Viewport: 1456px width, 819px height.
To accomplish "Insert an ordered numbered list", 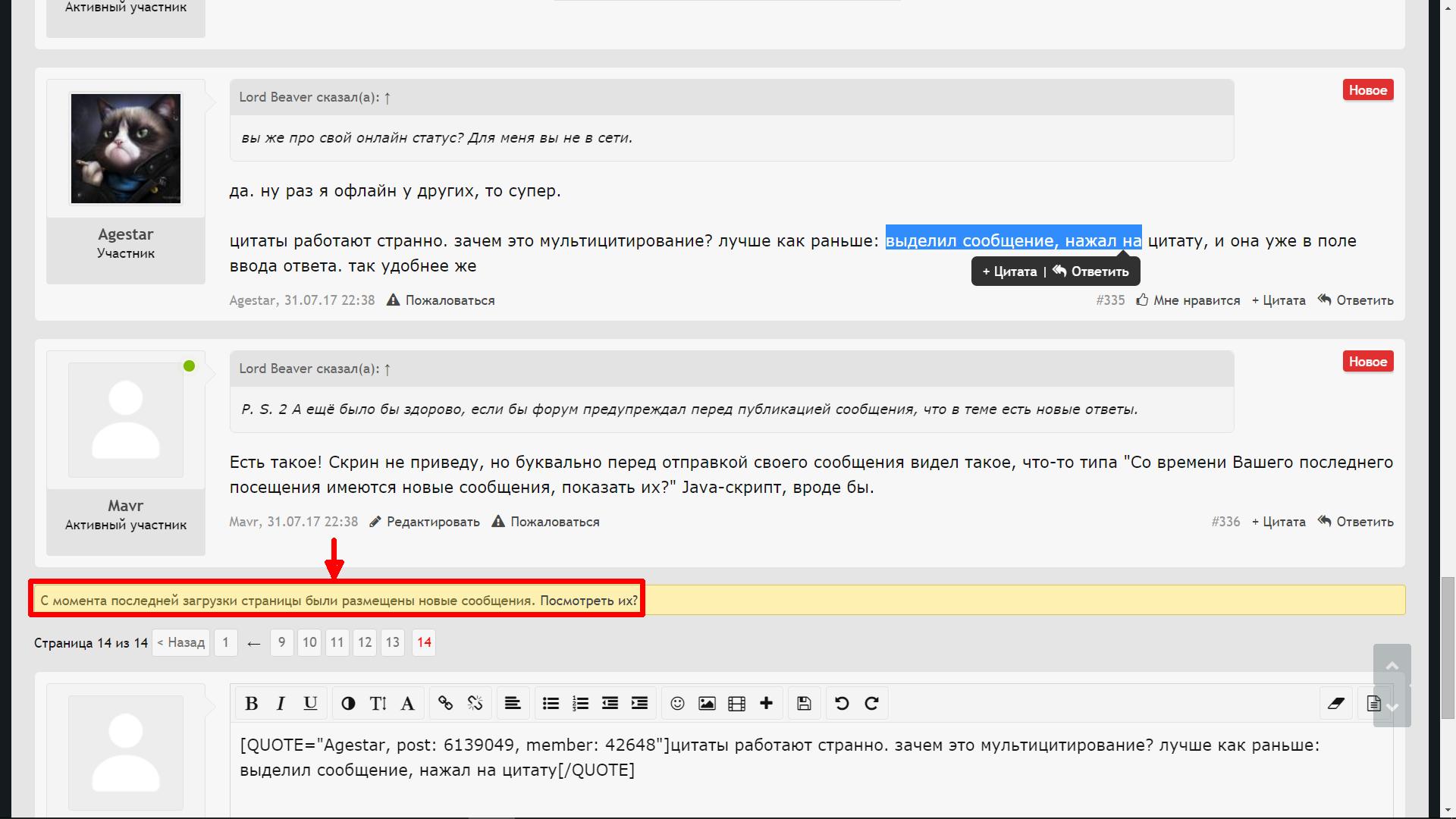I will pyautogui.click(x=581, y=704).
